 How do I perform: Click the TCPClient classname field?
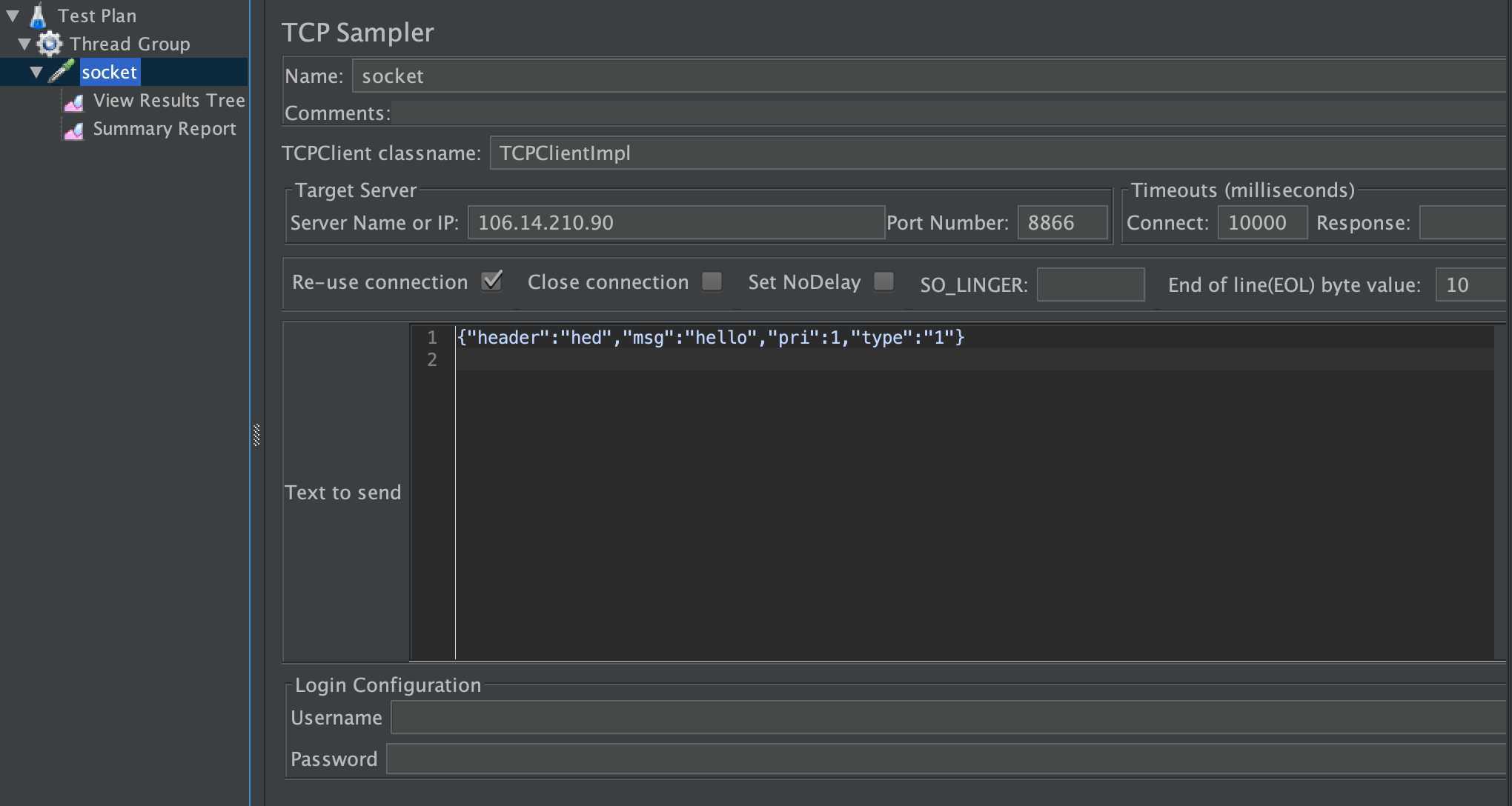998,153
